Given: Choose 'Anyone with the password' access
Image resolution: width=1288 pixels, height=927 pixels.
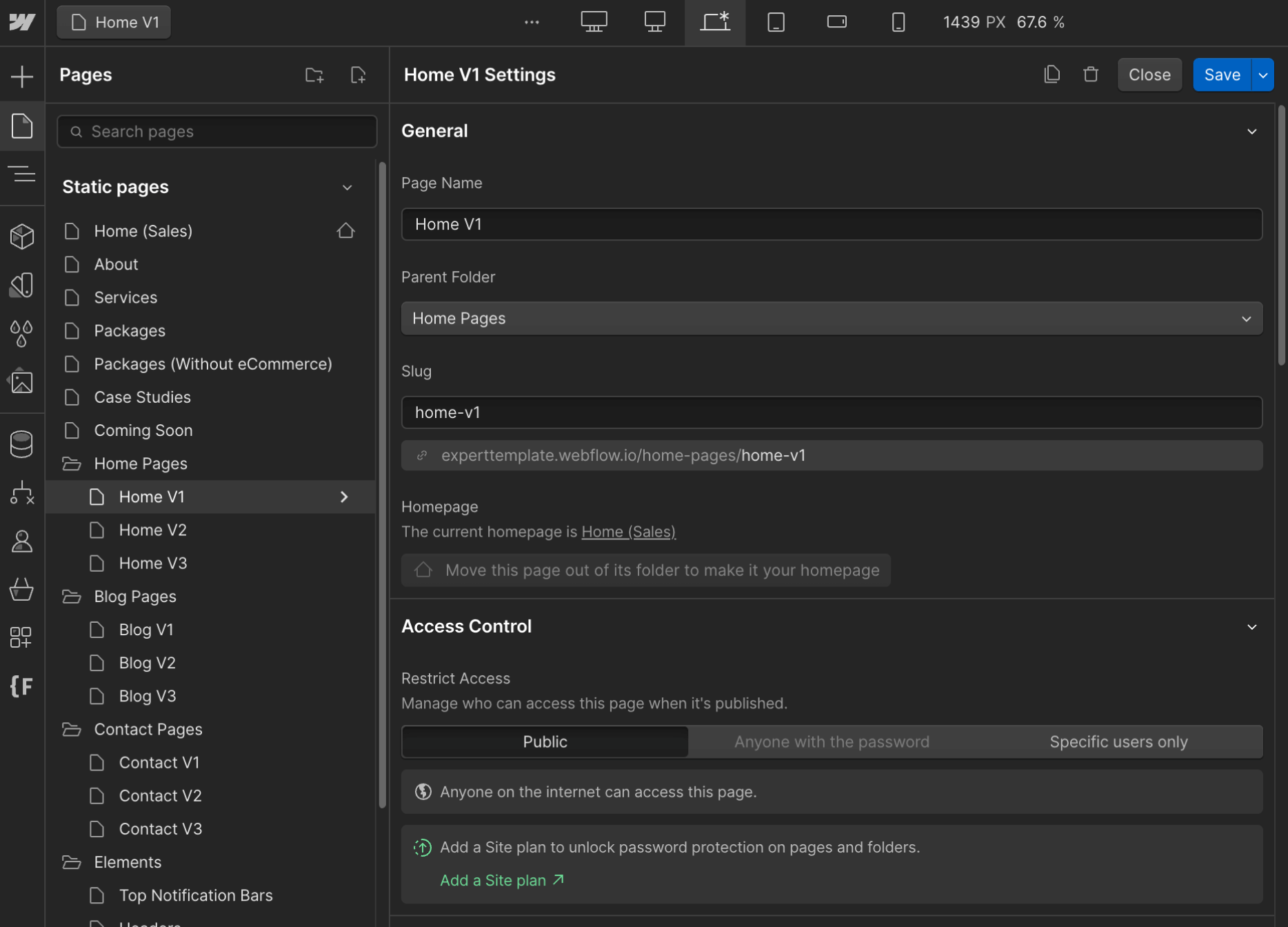Looking at the screenshot, I should (x=831, y=741).
